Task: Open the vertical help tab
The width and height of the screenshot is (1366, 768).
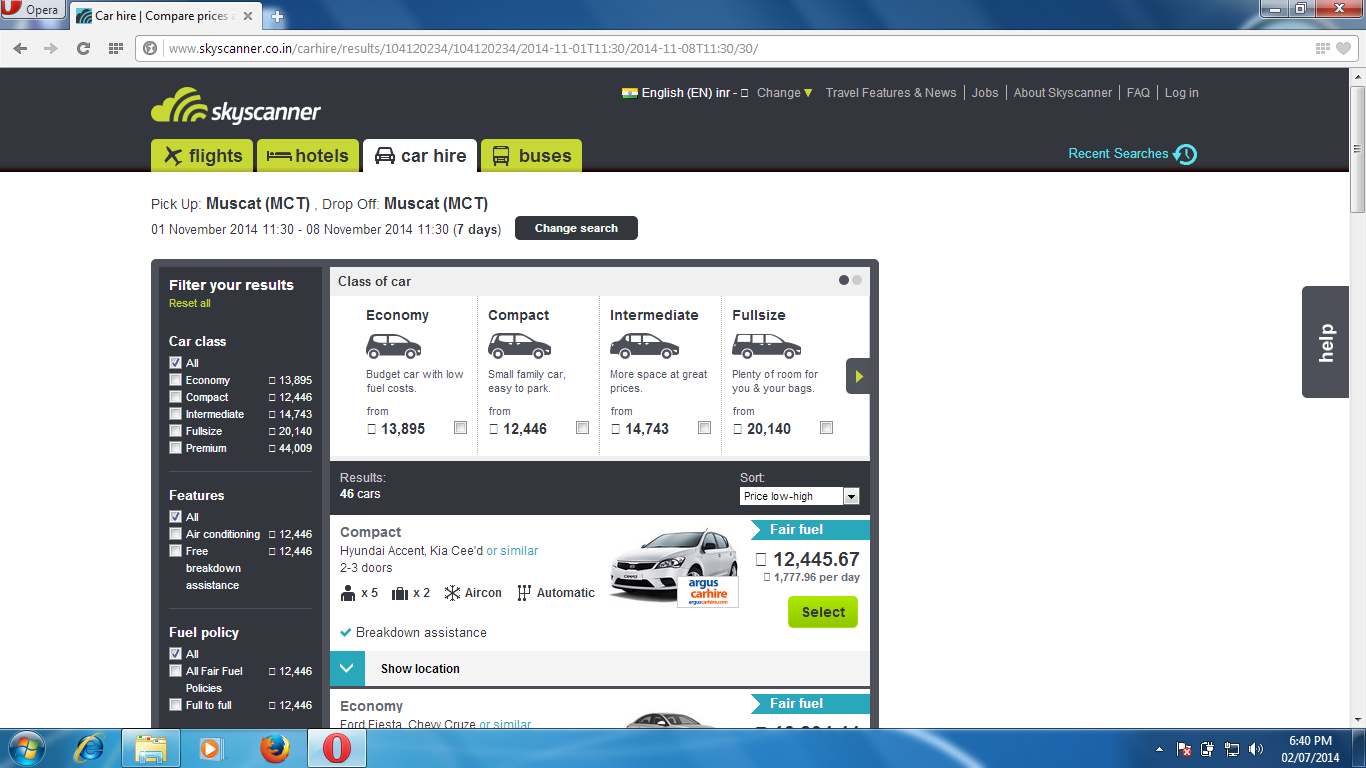Action: pyautogui.click(x=1326, y=342)
